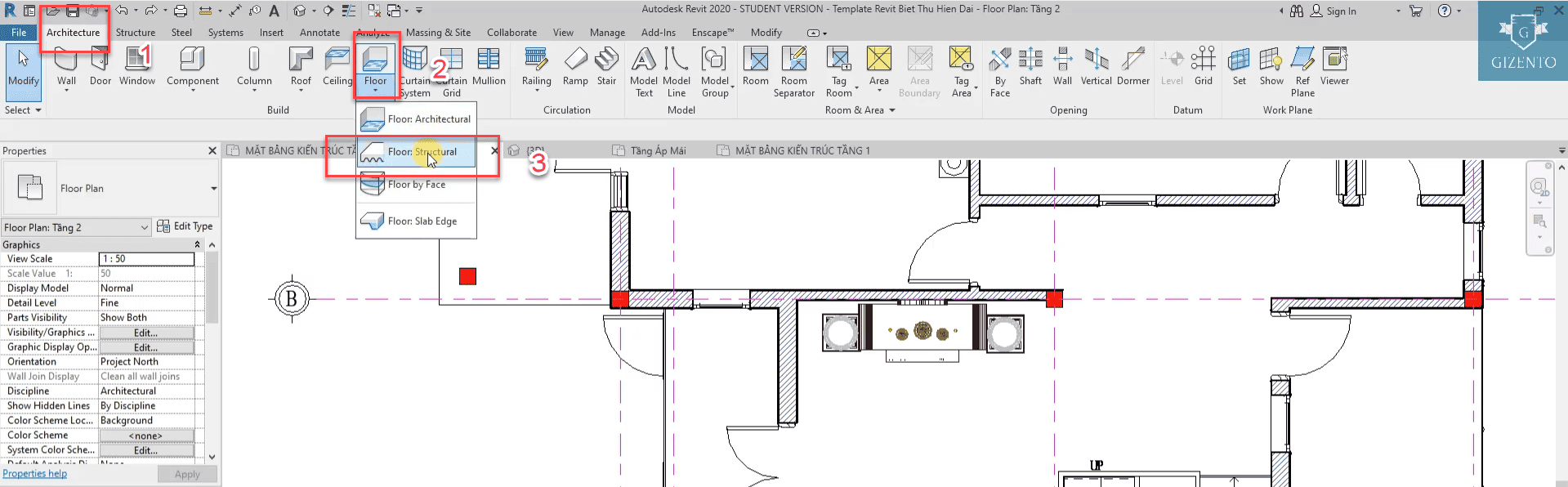Click the Room Separator tool
The width and height of the screenshot is (1568, 487).
[x=794, y=72]
